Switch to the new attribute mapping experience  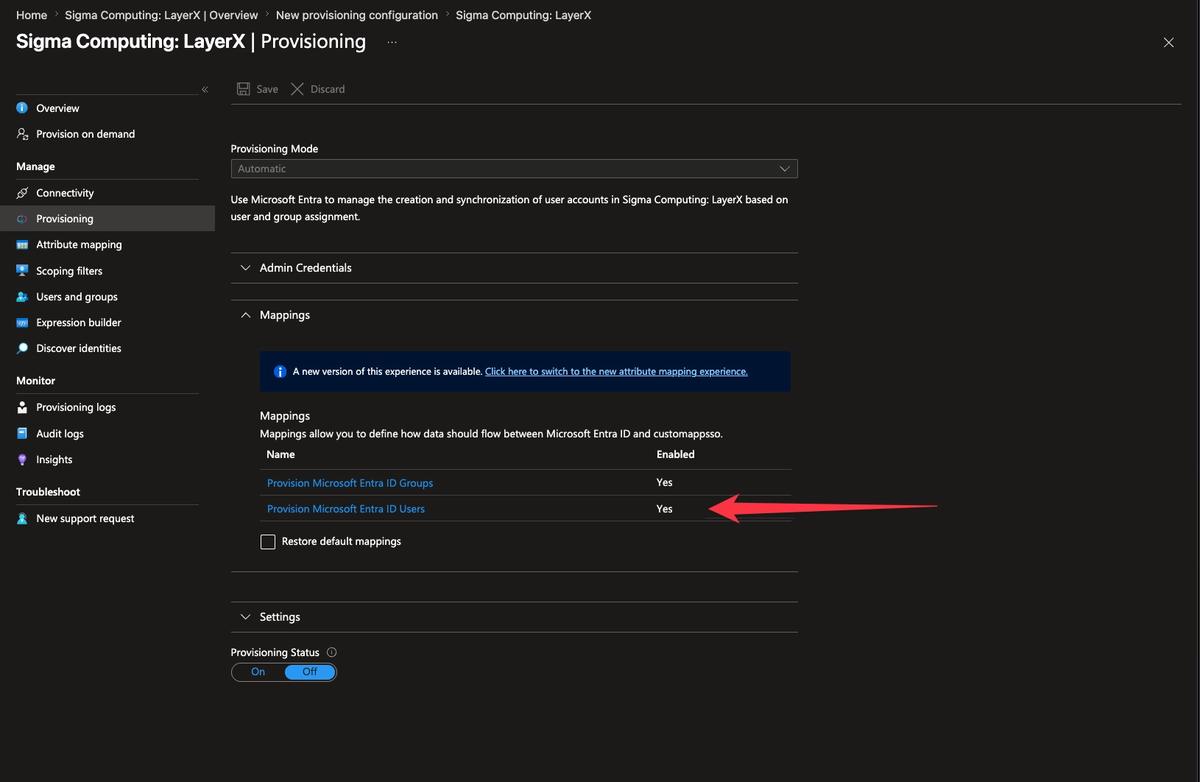pyautogui.click(x=616, y=371)
